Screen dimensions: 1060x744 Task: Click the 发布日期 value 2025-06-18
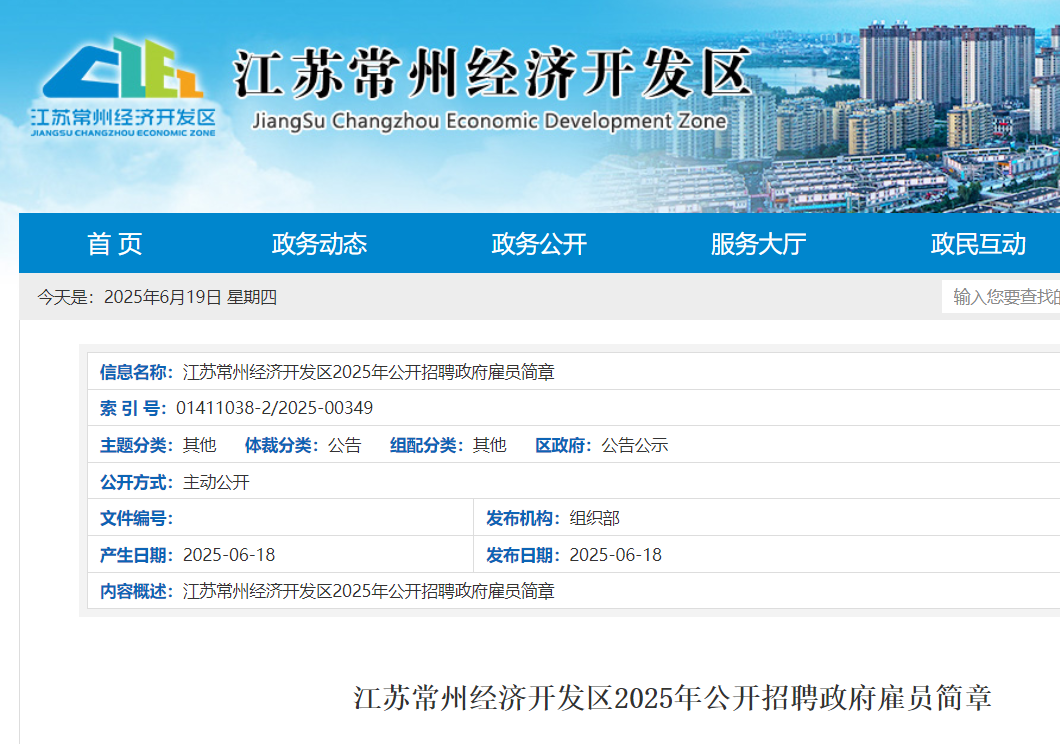coord(615,555)
